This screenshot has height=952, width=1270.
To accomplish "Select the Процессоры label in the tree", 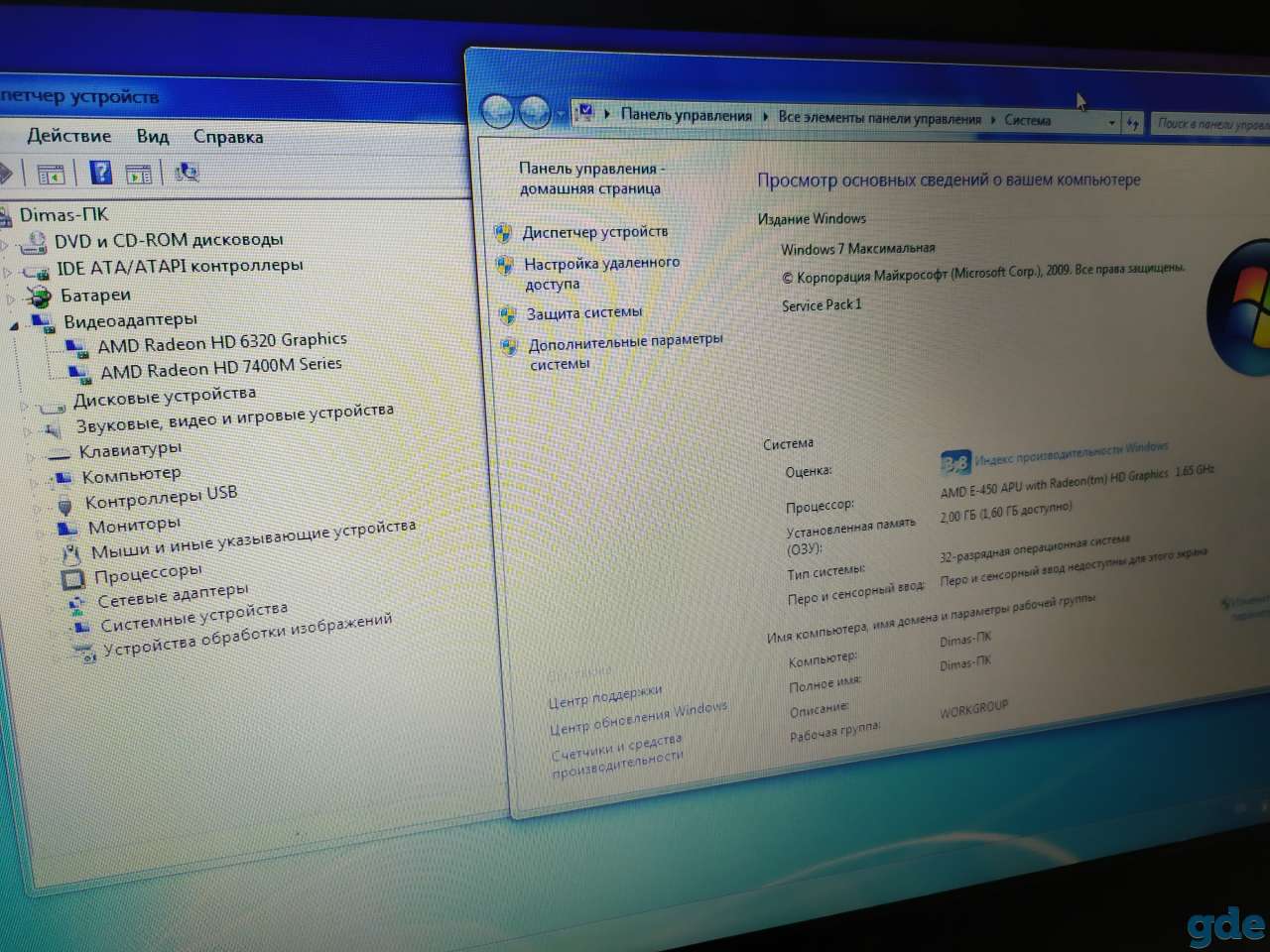I will coord(148,574).
